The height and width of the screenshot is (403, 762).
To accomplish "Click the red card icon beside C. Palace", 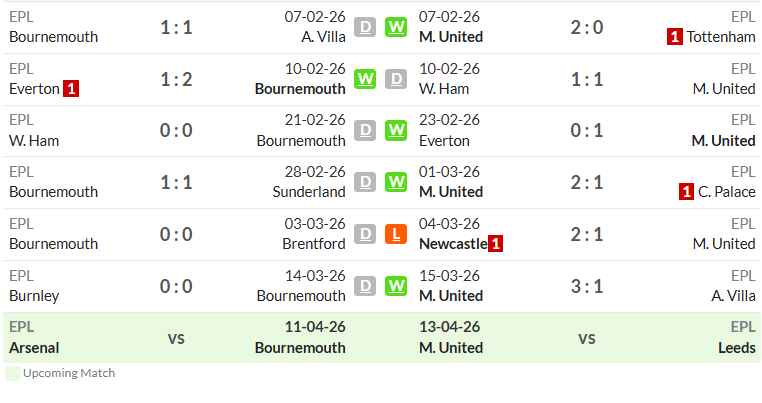I will coord(686,192).
